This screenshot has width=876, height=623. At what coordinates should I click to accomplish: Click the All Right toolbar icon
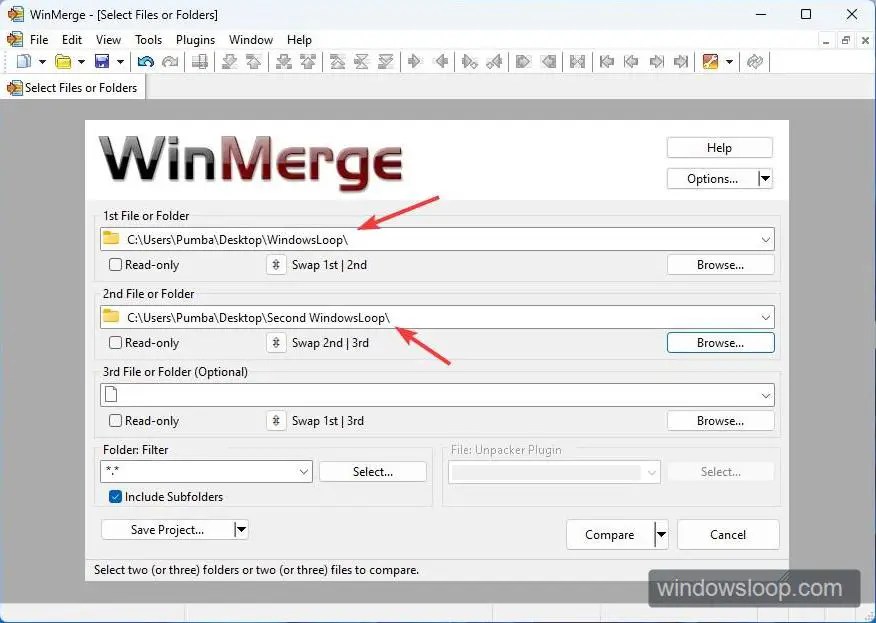tap(523, 61)
